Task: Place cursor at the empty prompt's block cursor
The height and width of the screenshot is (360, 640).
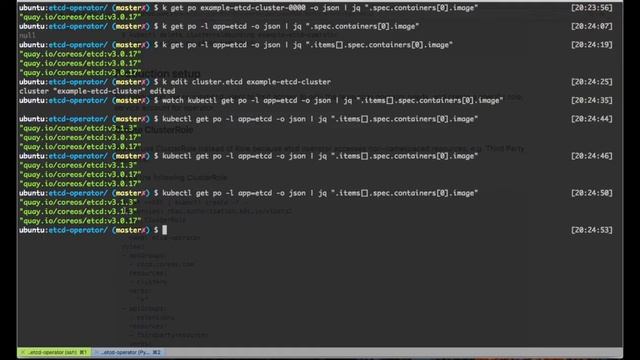Action: (x=164, y=230)
